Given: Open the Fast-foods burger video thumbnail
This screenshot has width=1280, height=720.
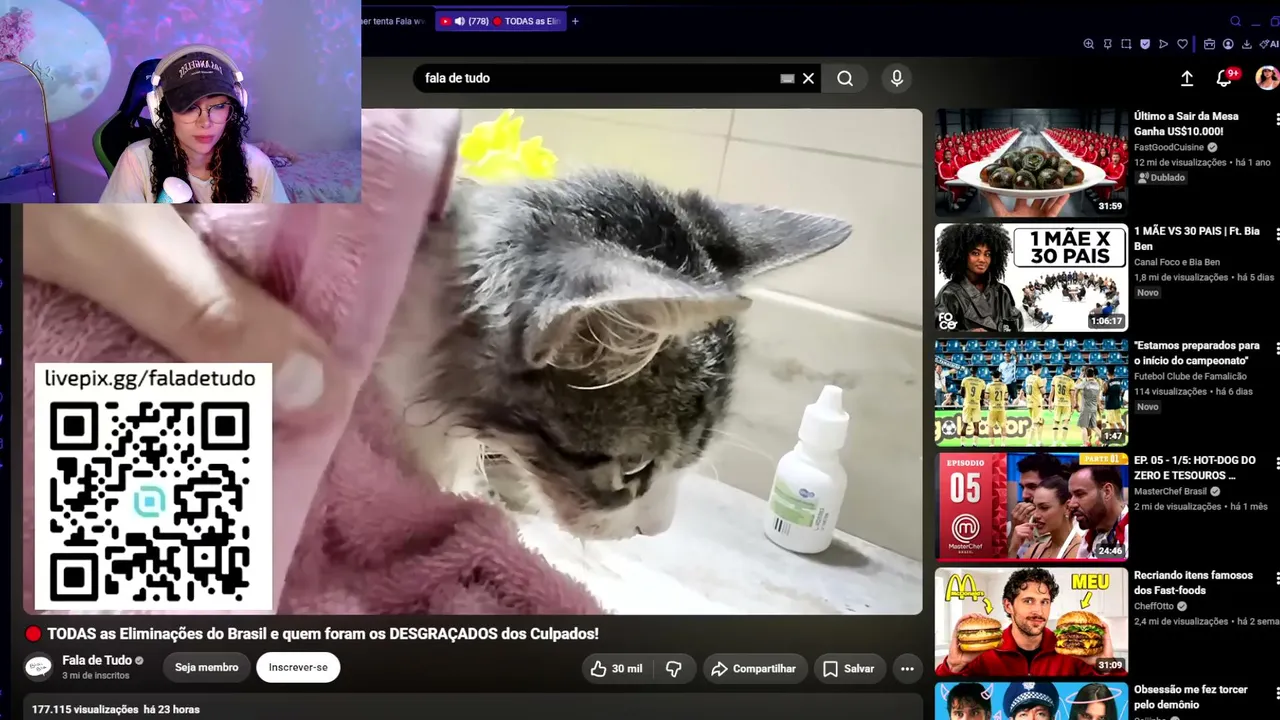Looking at the screenshot, I should pos(1031,622).
